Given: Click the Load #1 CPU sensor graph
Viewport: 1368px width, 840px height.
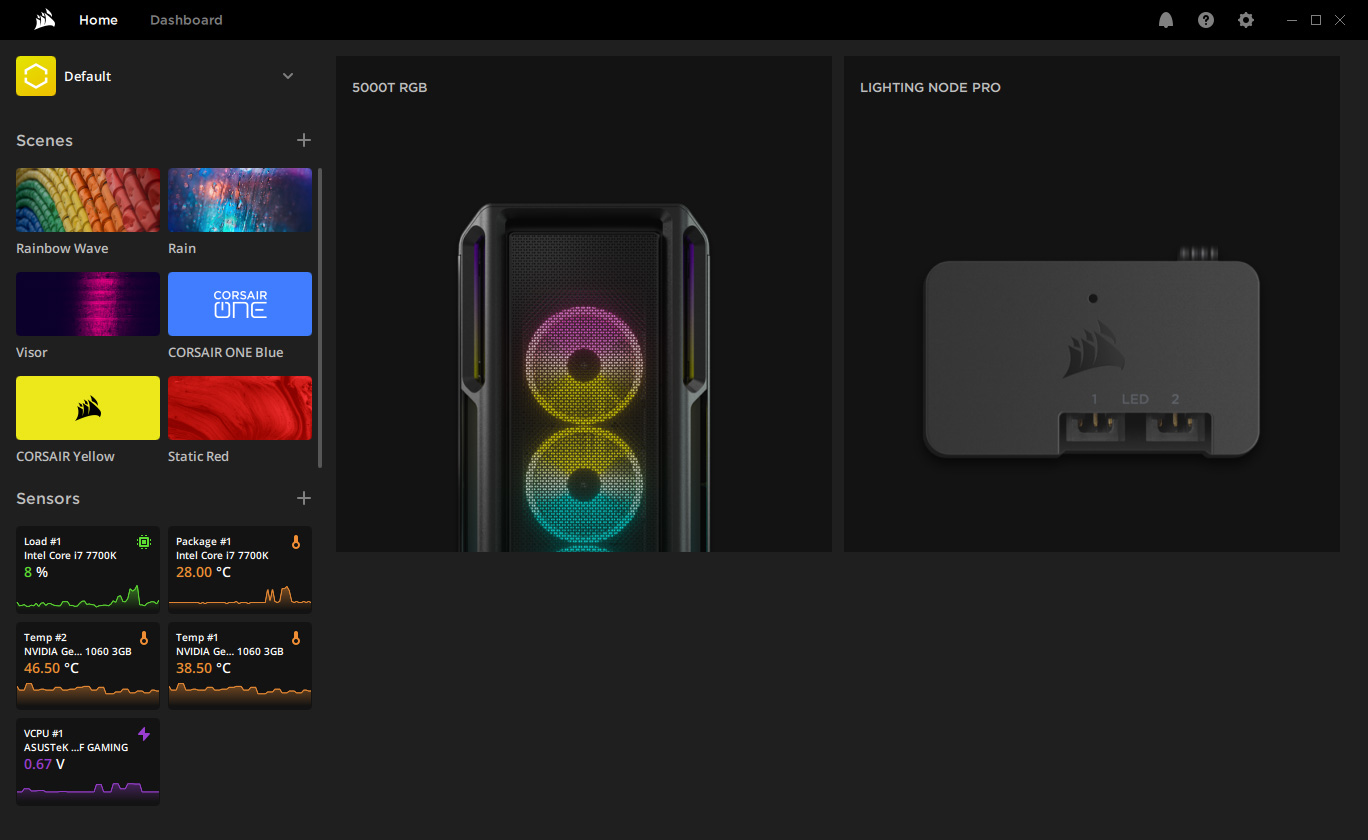Looking at the screenshot, I should 88,596.
